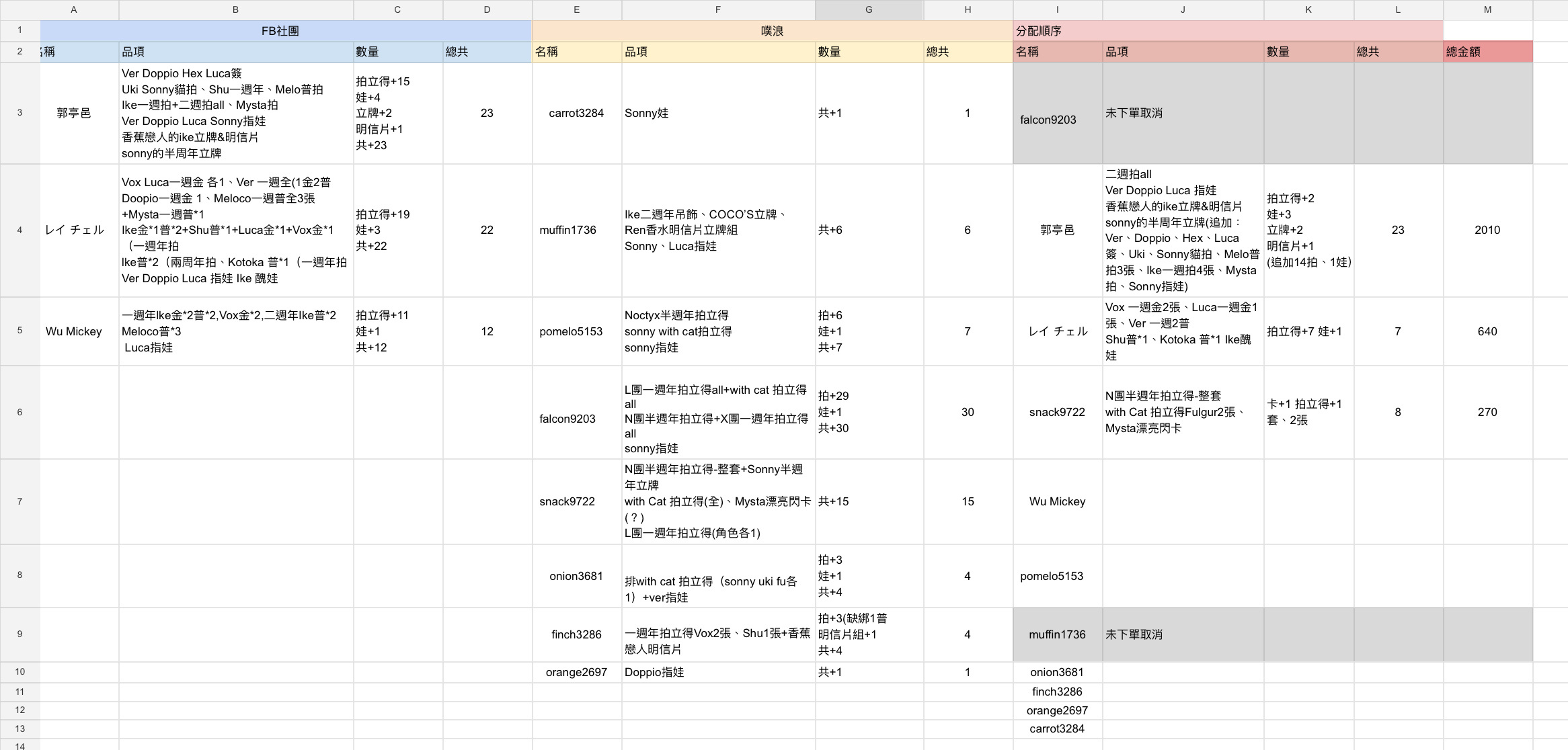
Task: Click the 640 amount cell
Action: click(1488, 331)
